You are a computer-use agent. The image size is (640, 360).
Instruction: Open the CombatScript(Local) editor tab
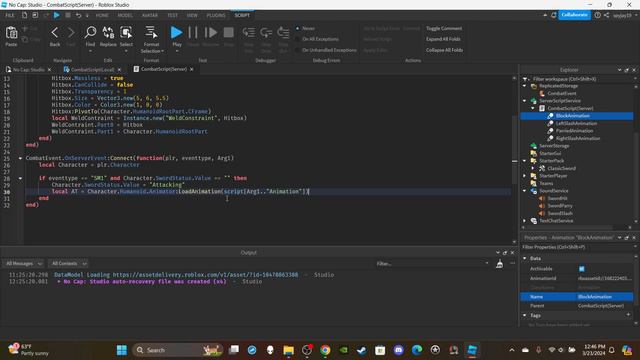coord(92,69)
